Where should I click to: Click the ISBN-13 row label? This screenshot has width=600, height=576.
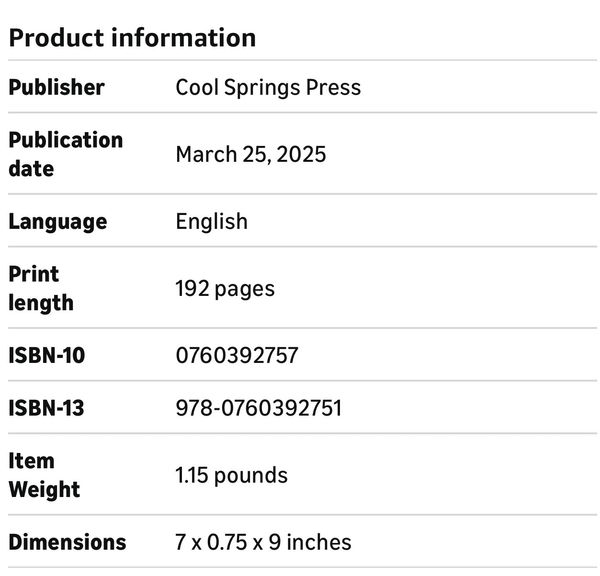[47, 408]
